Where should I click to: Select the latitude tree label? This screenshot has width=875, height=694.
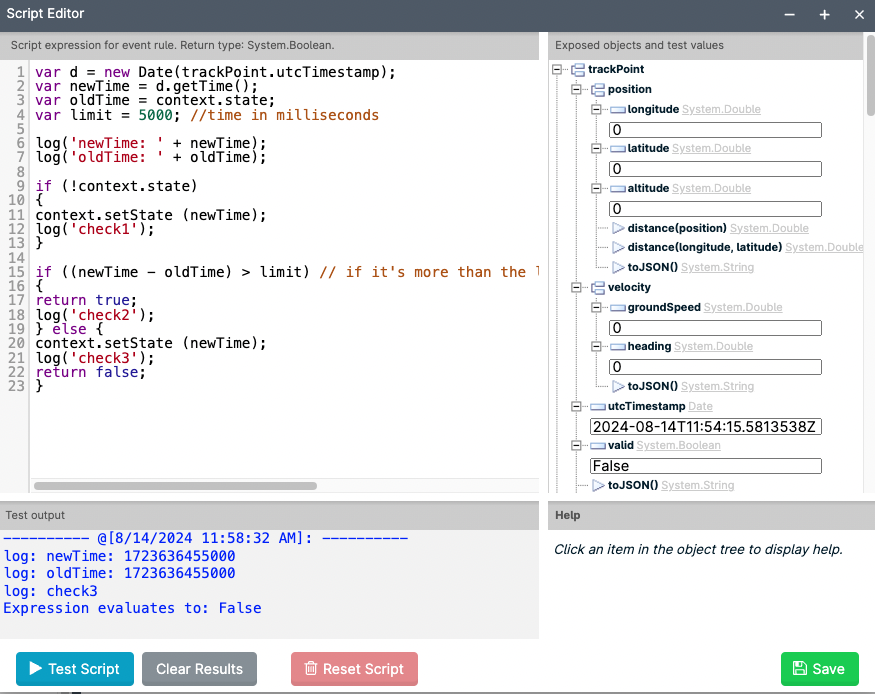648,148
